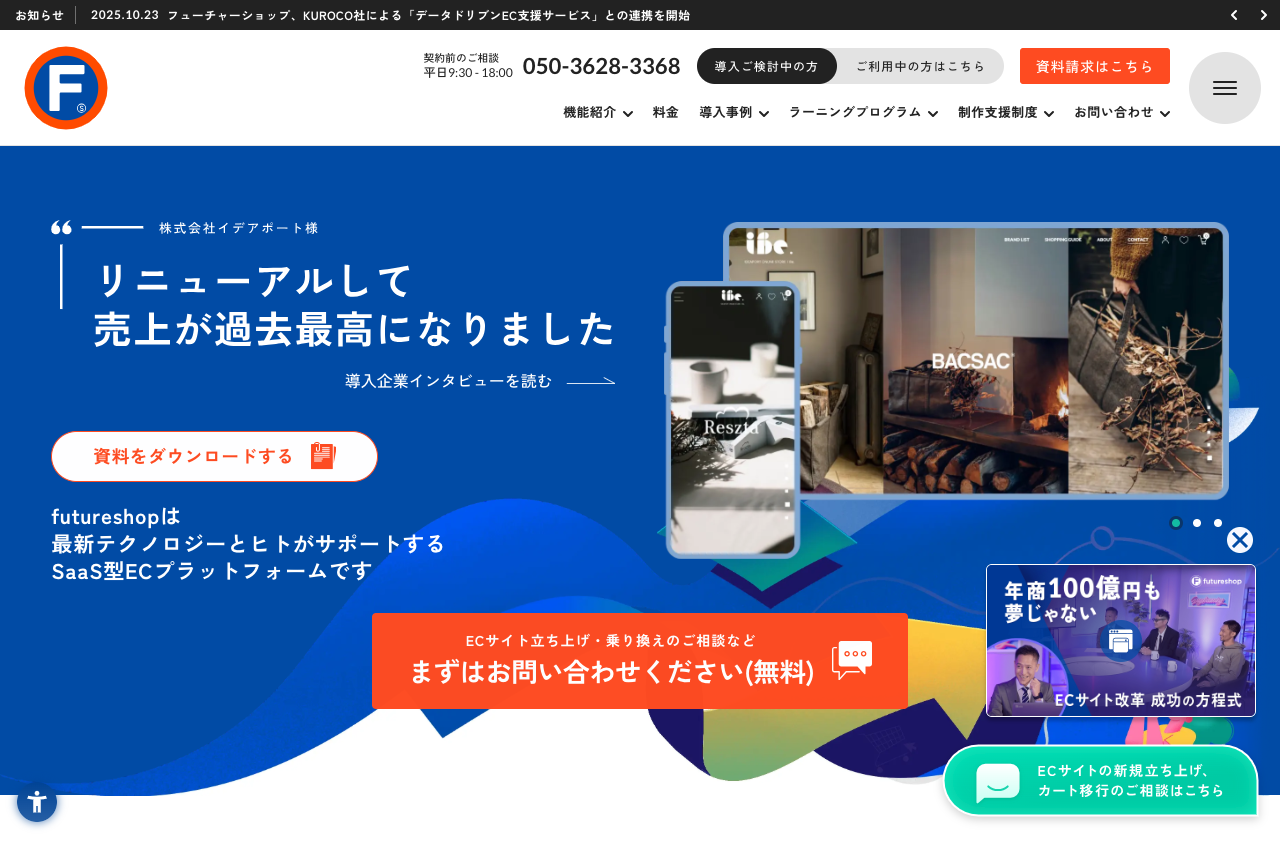Open the 料金 page from navigation
Screen dimensions: 1280x841
(x=665, y=112)
